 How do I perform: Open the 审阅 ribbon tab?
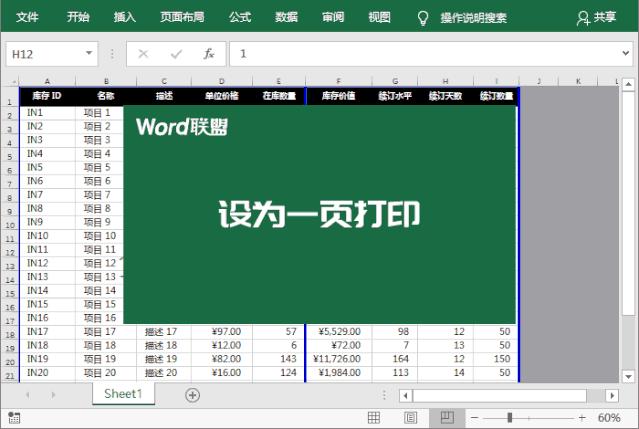coord(333,17)
